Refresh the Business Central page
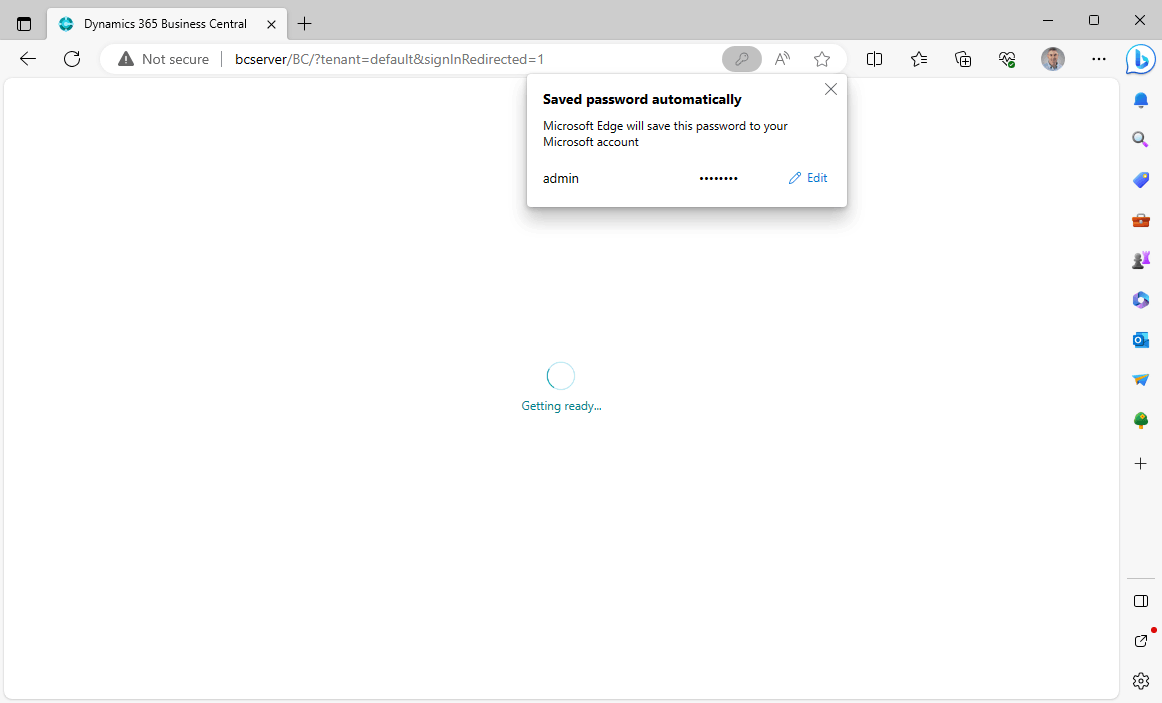1162x703 pixels. (x=72, y=59)
